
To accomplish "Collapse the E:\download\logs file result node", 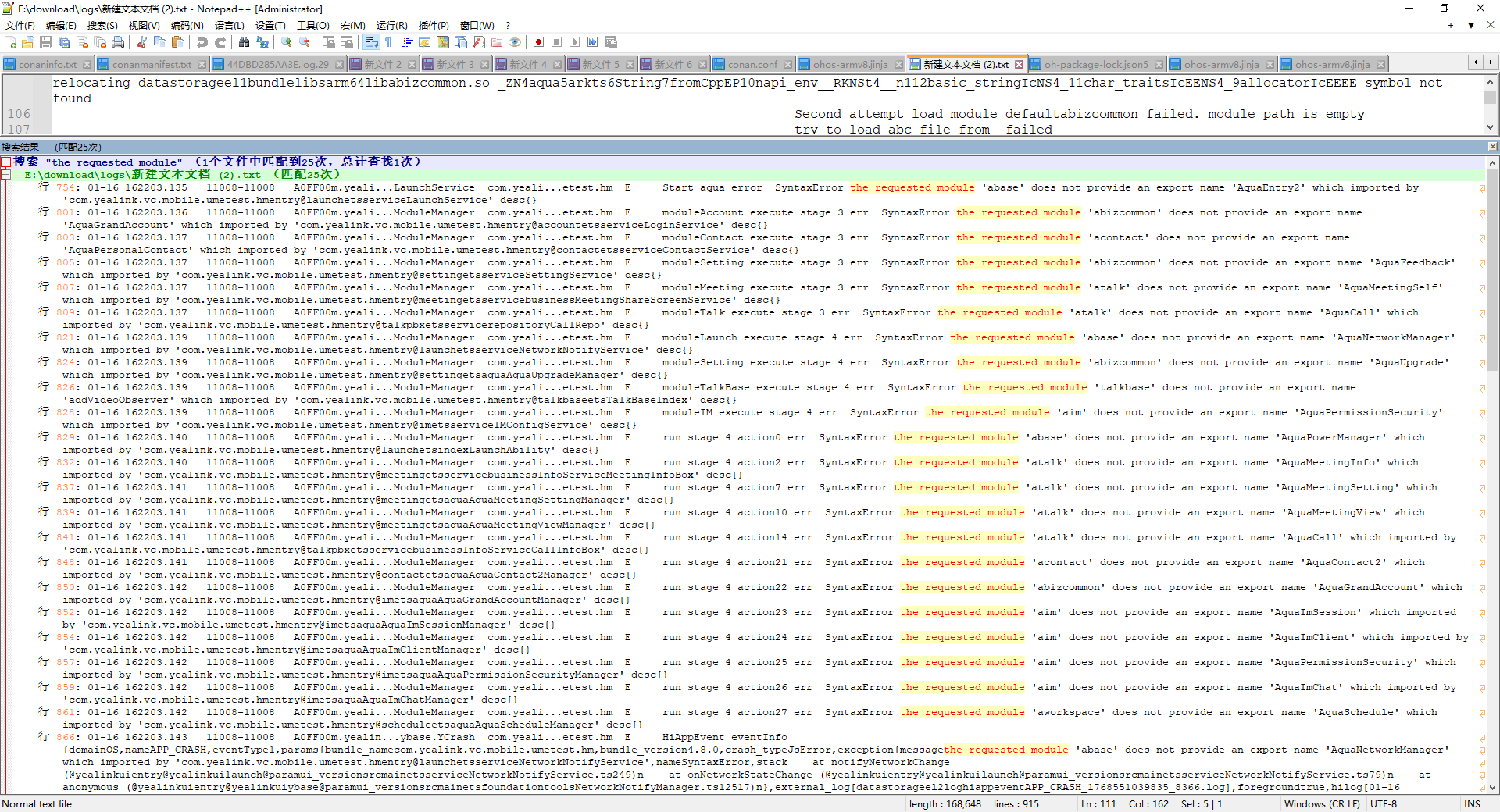I will click(x=6, y=174).
